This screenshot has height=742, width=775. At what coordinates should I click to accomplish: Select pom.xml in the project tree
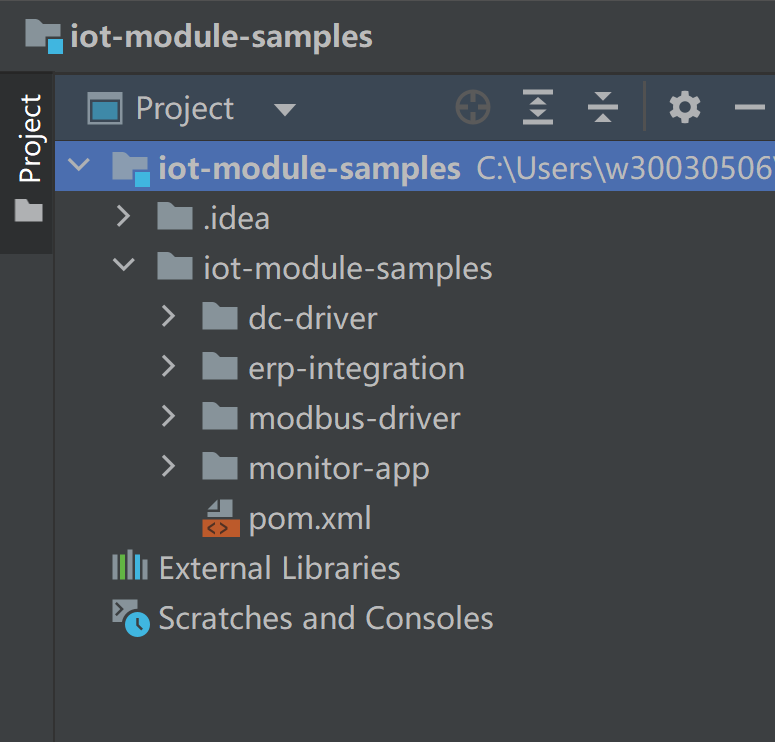310,518
